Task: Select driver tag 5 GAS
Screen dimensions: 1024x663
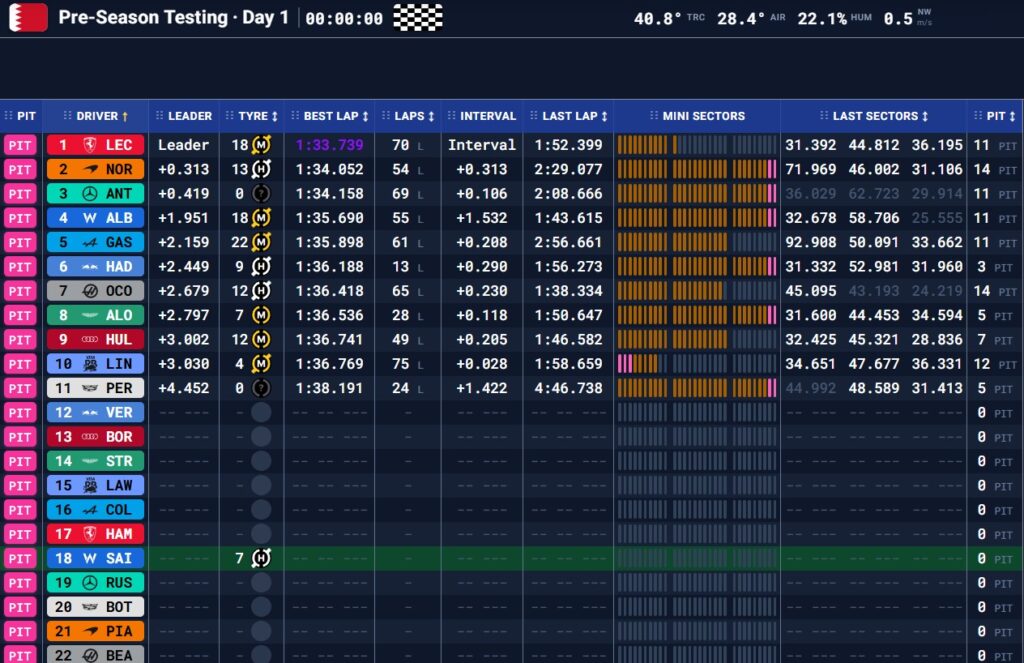Action: (96, 242)
